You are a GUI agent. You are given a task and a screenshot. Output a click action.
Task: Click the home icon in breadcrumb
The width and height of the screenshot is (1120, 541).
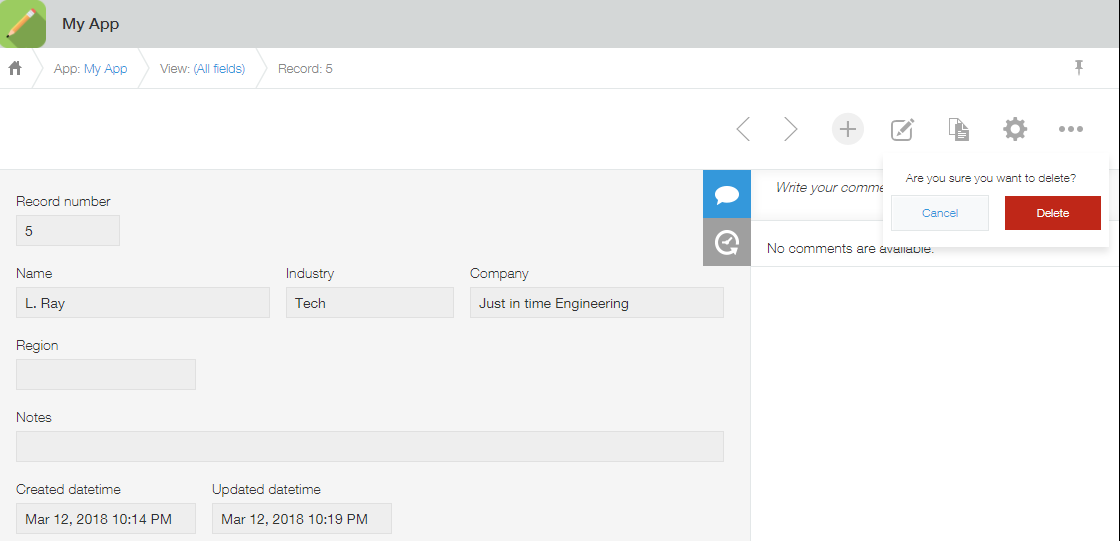pos(15,69)
